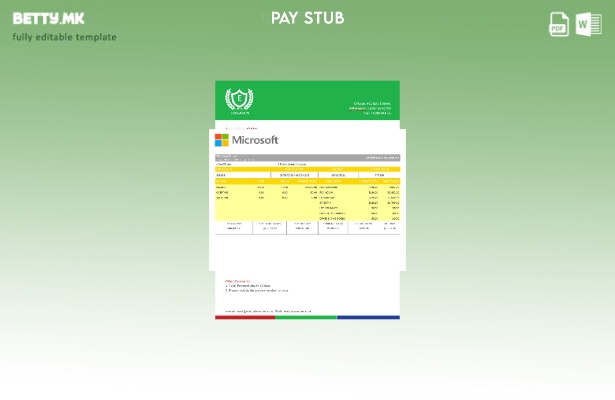
Task: Click the company address in green header
Action: [376, 107]
